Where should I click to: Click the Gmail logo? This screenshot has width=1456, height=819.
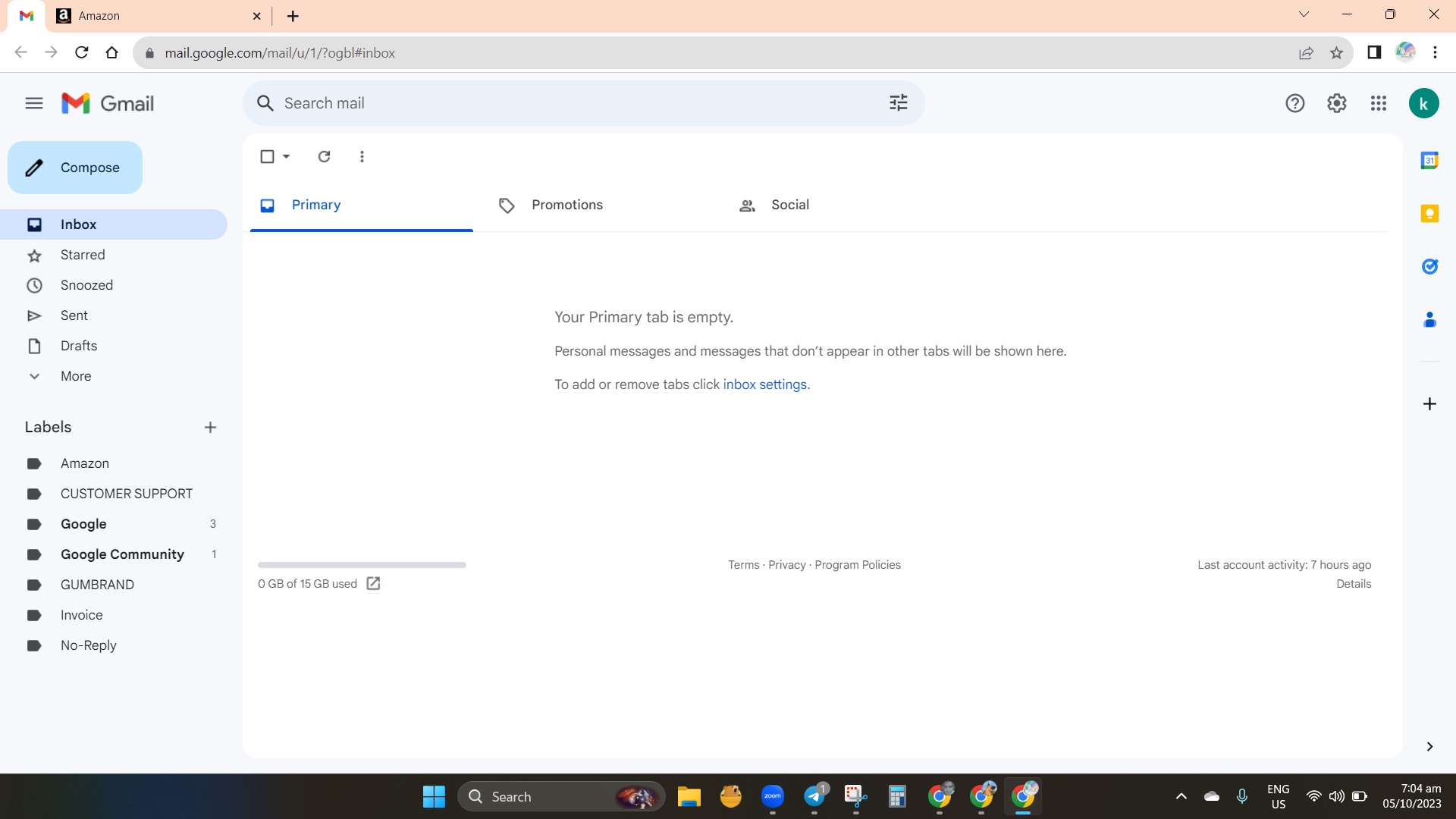[x=108, y=103]
